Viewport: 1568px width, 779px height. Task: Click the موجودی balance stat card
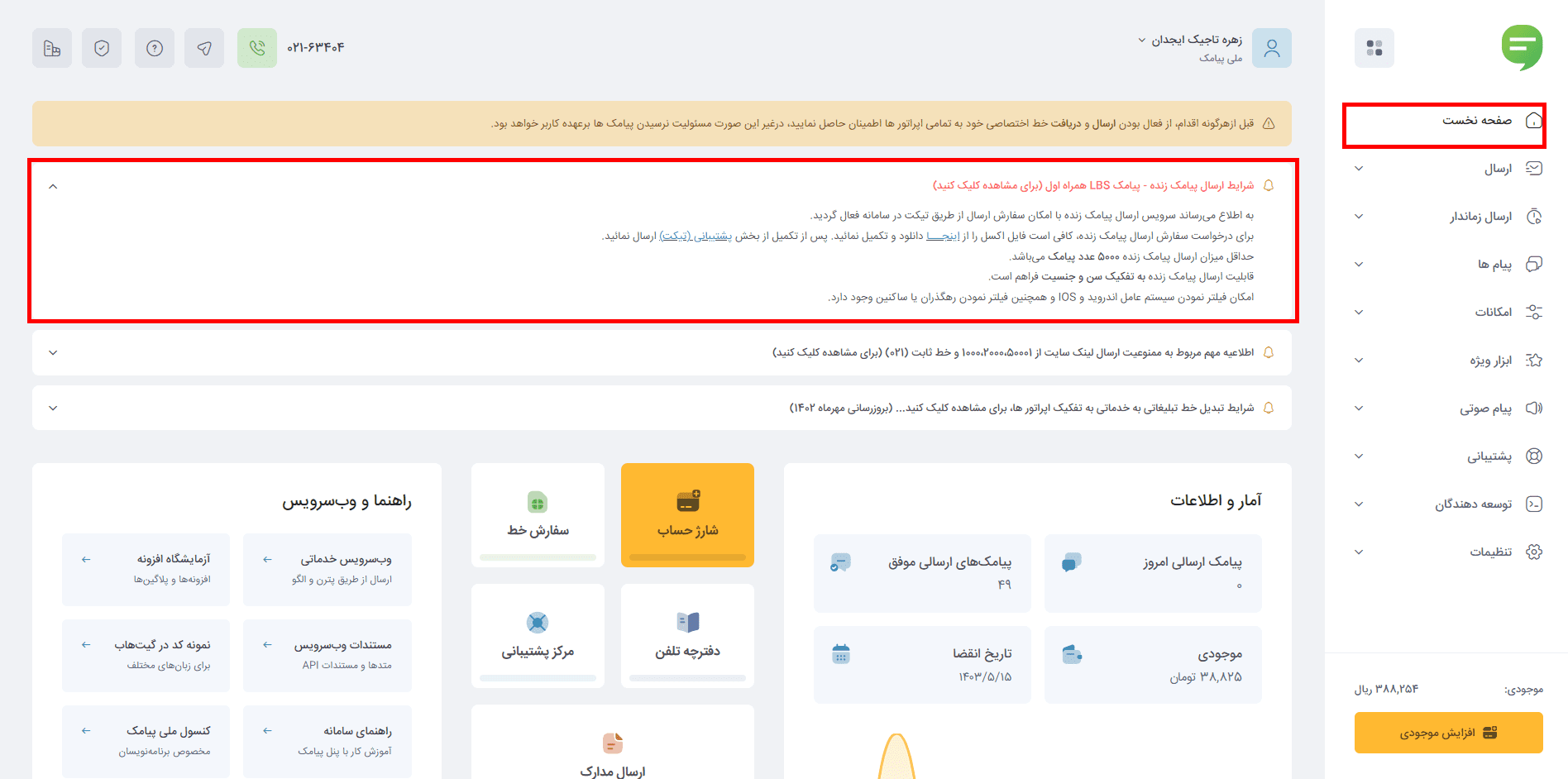point(1153,665)
